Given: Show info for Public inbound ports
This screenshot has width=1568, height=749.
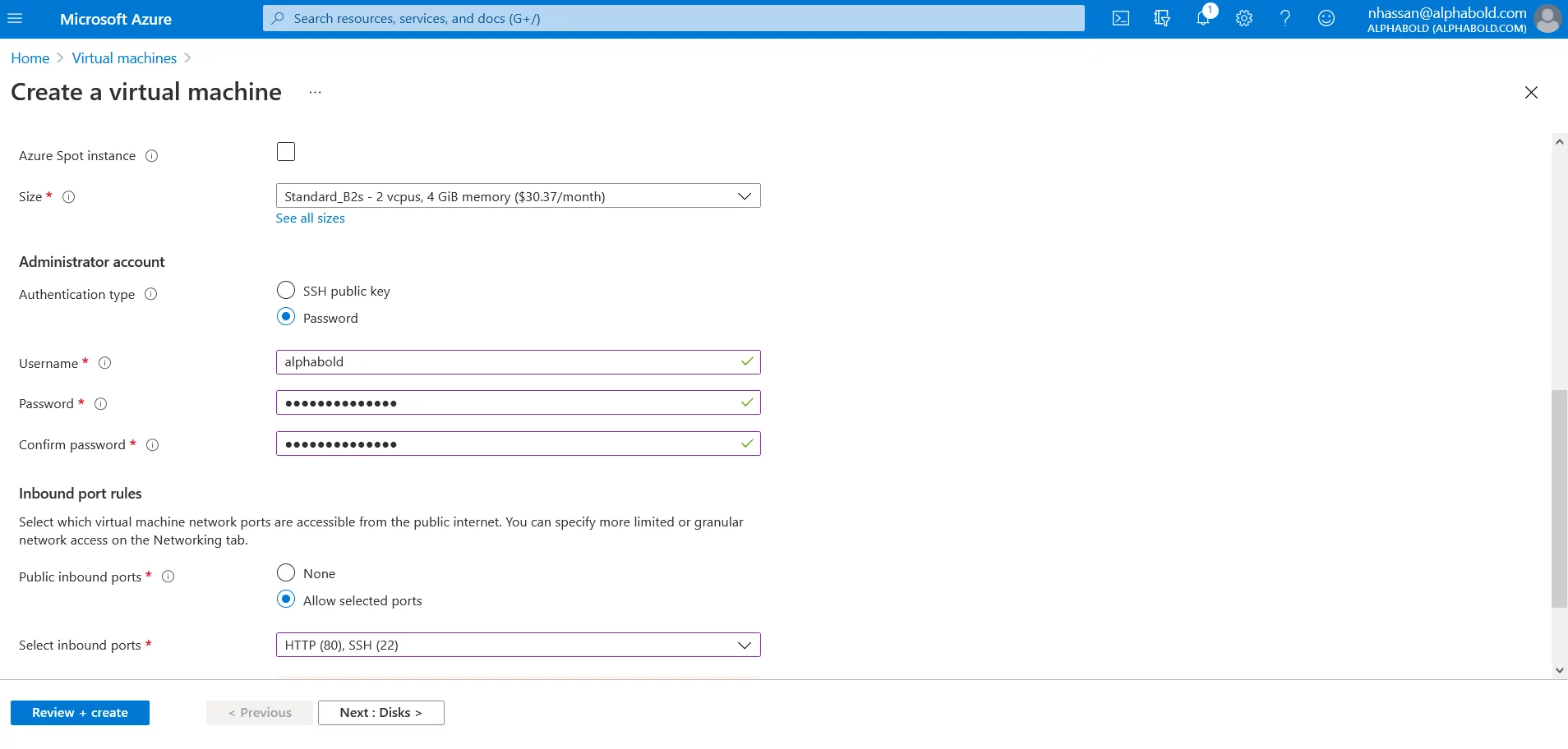Looking at the screenshot, I should click(168, 577).
